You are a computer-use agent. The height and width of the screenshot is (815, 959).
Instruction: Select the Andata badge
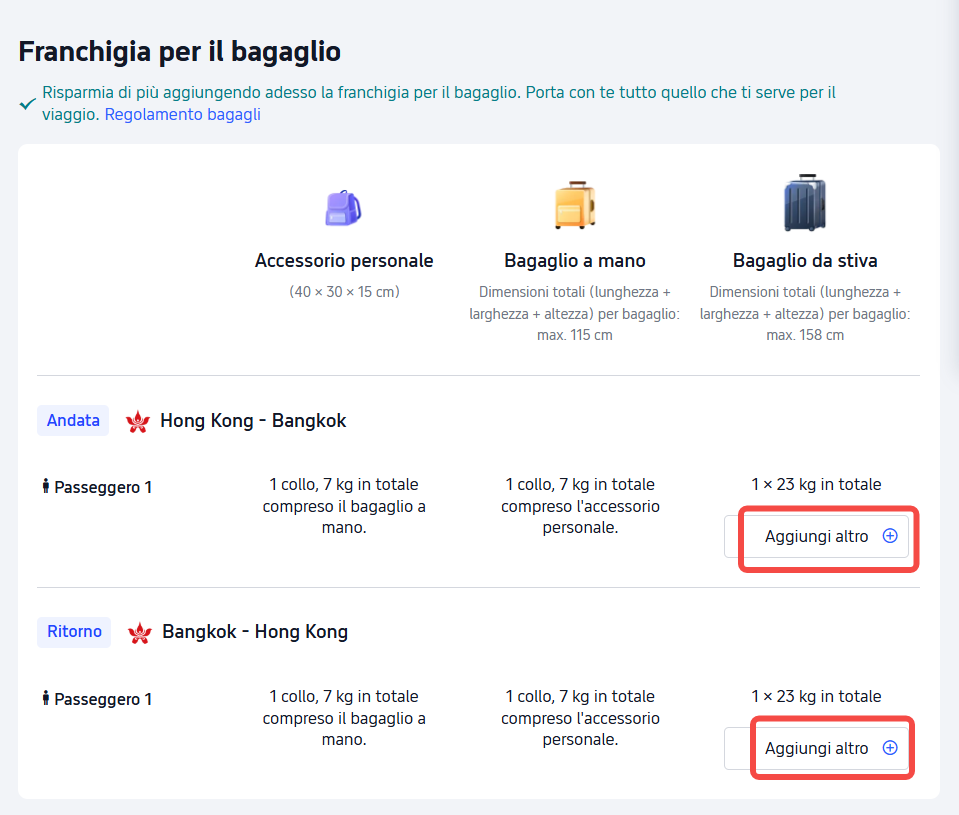72,420
